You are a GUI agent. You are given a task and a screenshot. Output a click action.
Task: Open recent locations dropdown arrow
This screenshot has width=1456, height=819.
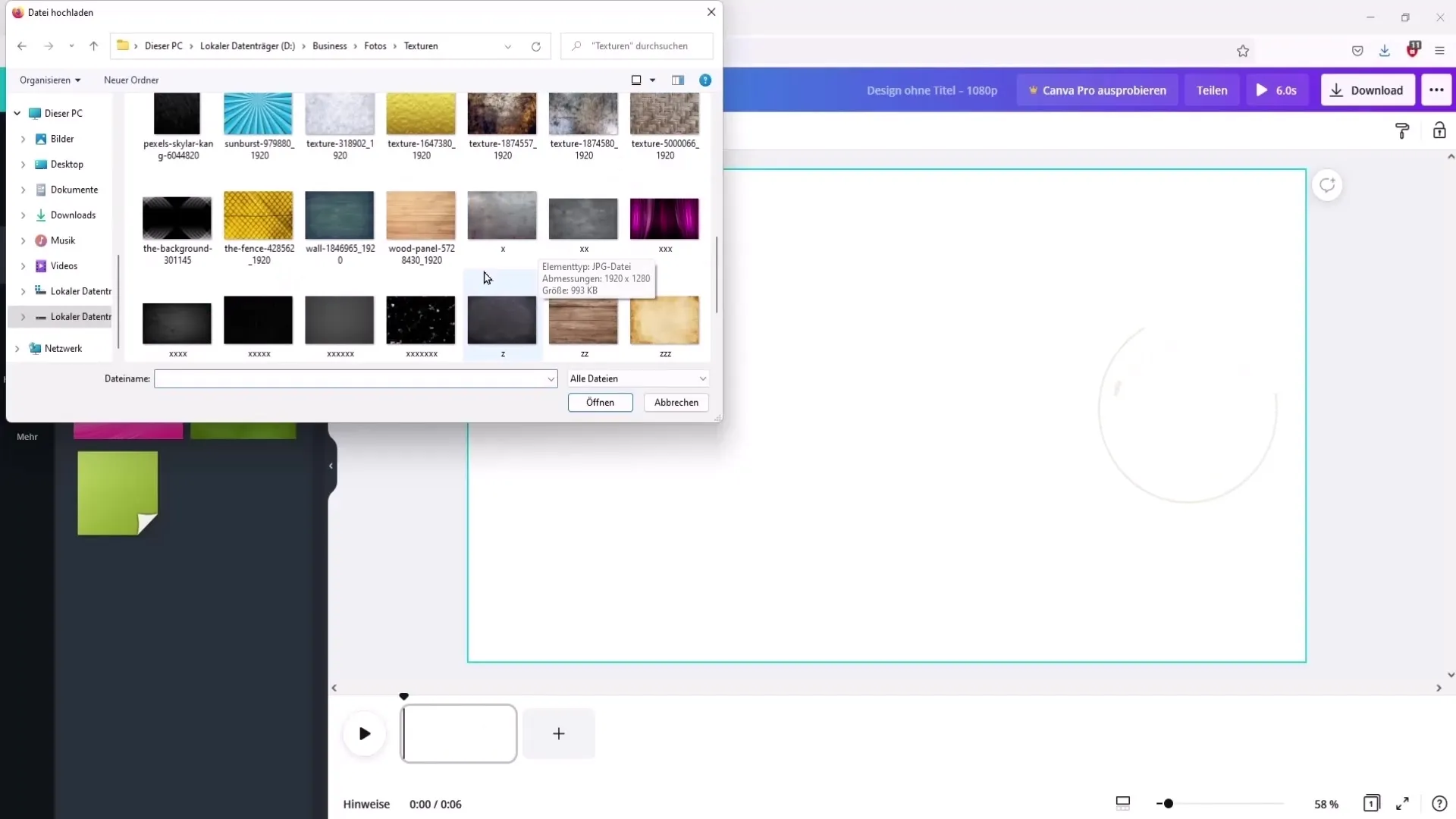(71, 46)
